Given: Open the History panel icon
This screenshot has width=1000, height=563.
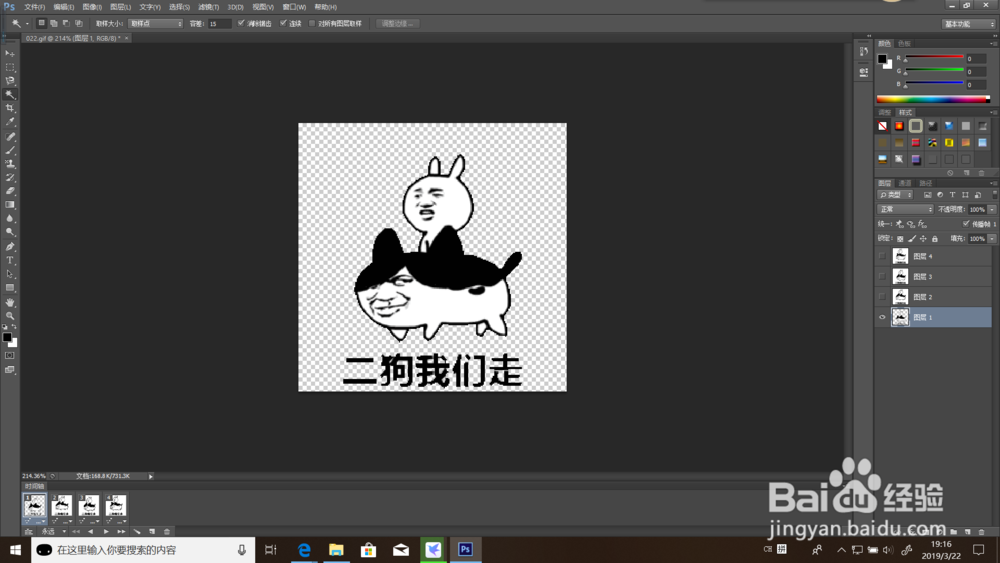Looking at the screenshot, I should pyautogui.click(x=864, y=52).
